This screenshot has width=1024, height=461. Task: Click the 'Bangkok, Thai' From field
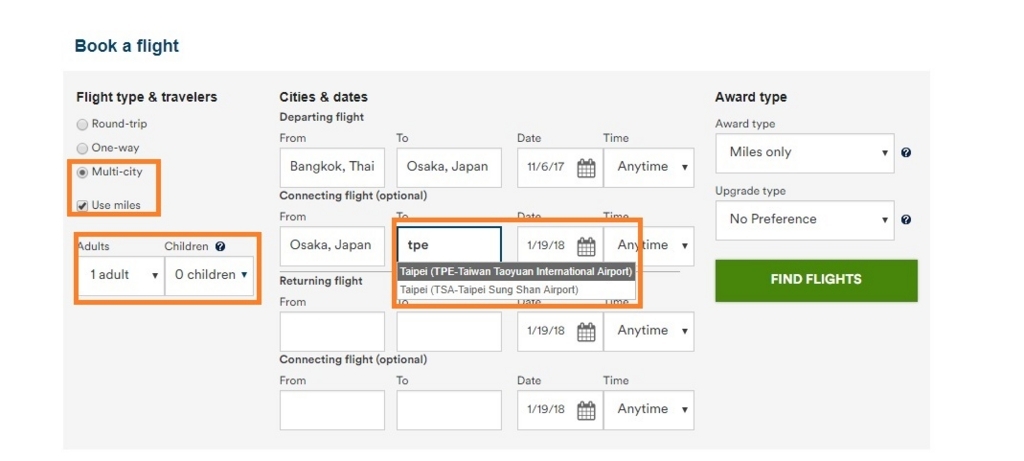click(332, 168)
